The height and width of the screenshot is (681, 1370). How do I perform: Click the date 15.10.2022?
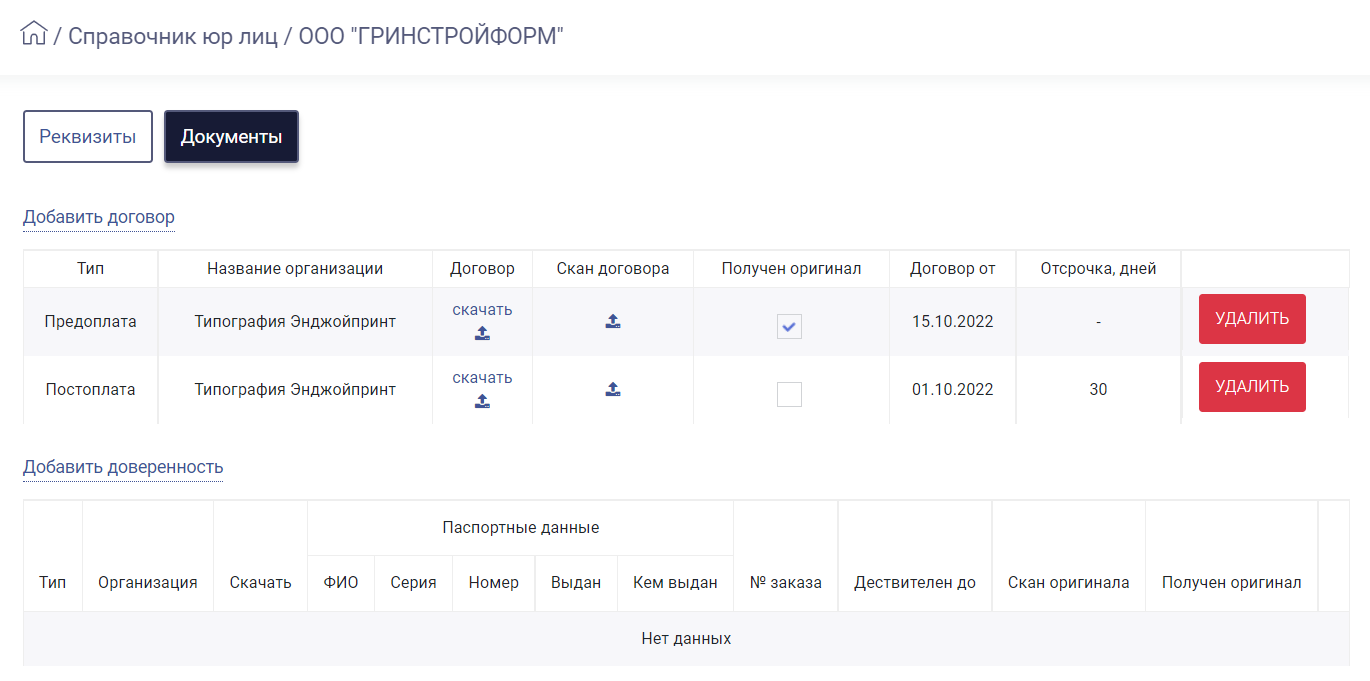[953, 322]
